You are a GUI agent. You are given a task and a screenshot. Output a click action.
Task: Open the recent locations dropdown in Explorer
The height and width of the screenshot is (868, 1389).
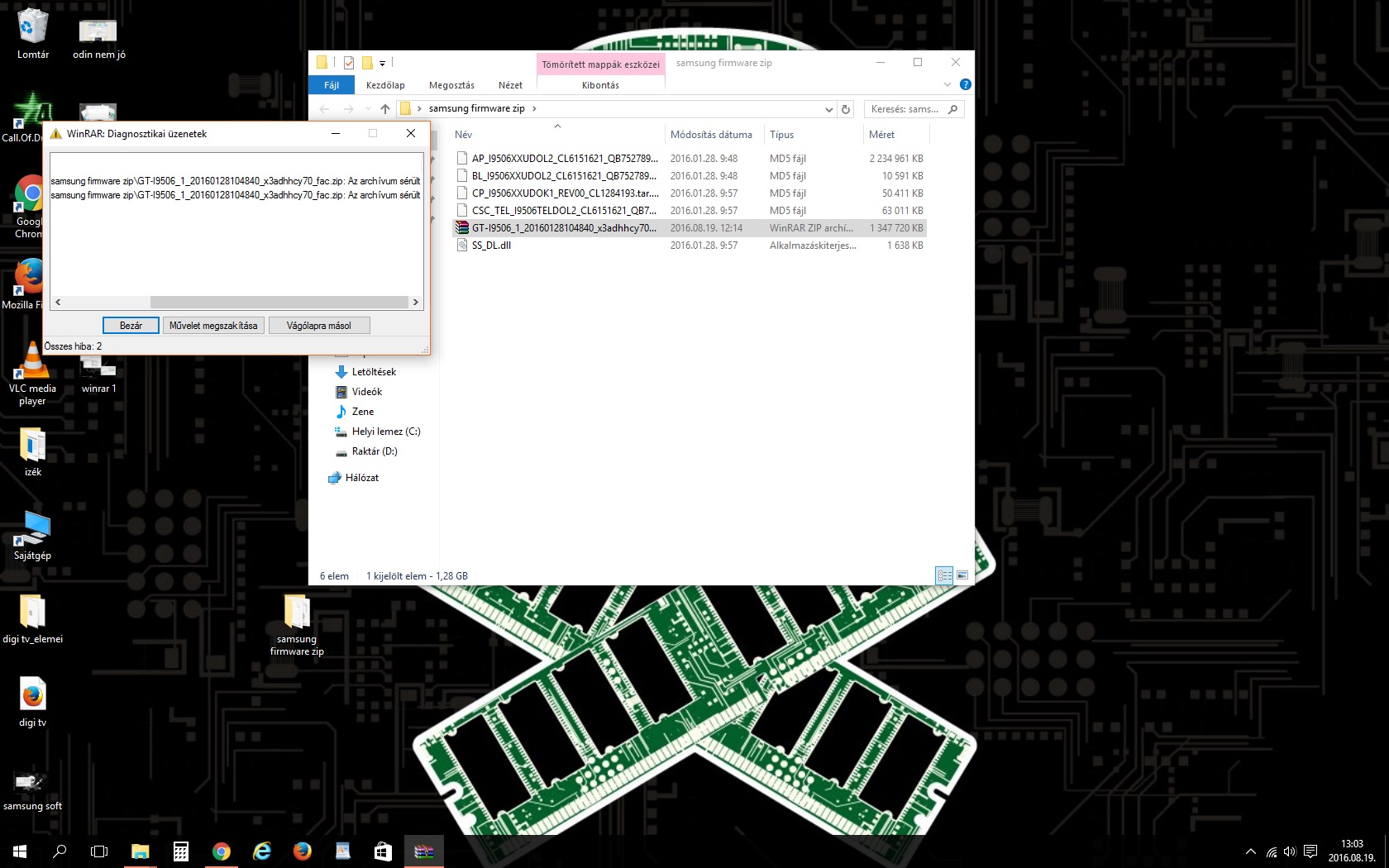368,109
